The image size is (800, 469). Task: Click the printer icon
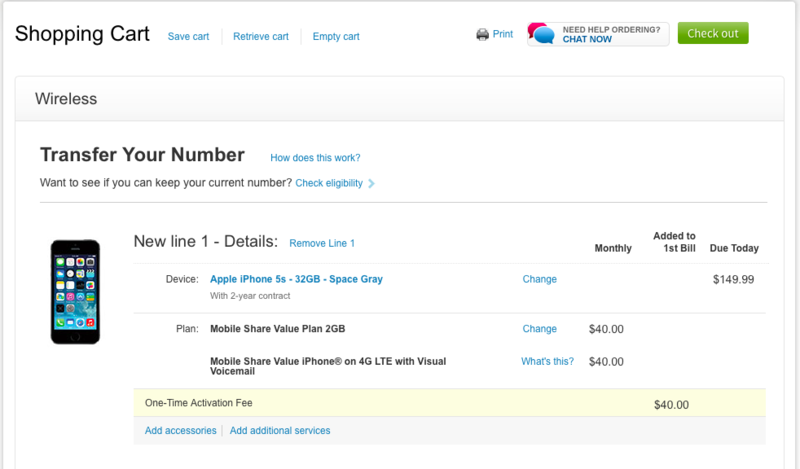(x=482, y=35)
